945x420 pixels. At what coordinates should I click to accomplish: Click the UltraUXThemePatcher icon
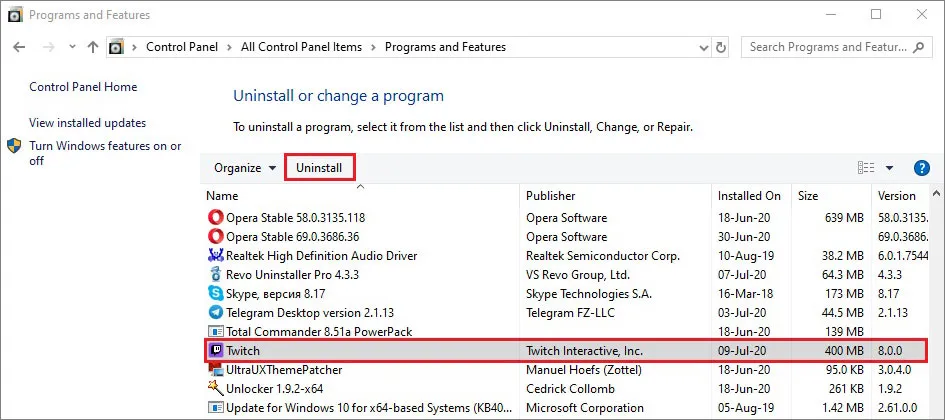(x=215, y=369)
